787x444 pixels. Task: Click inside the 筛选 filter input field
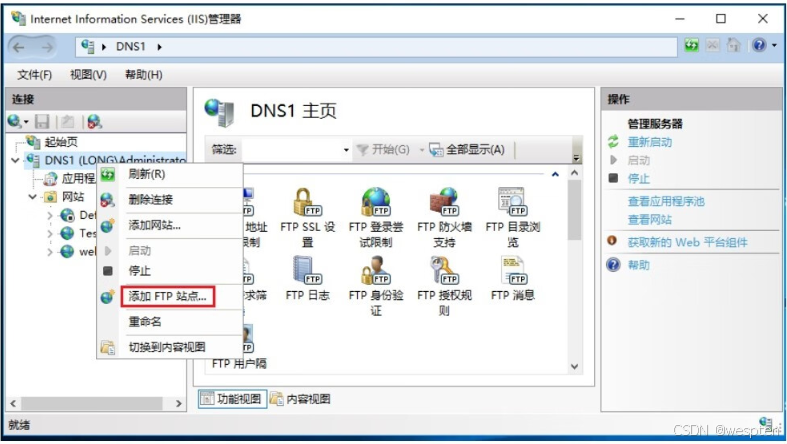(x=291, y=150)
